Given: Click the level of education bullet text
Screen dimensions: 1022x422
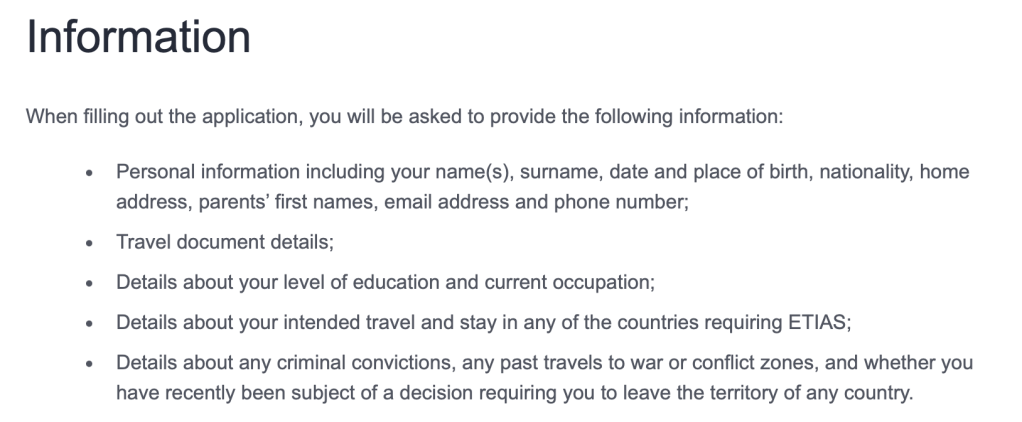Looking at the screenshot, I should pyautogui.click(x=385, y=283).
